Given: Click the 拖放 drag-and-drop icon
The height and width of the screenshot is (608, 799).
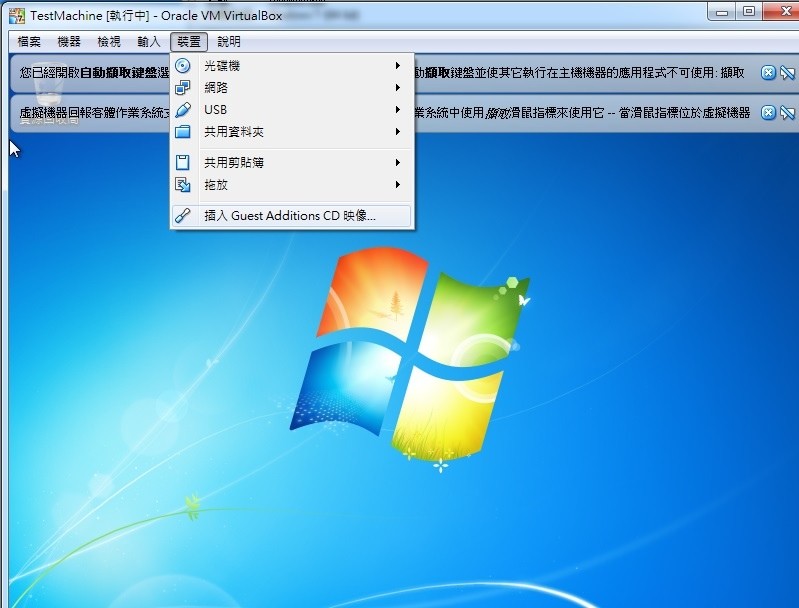Looking at the screenshot, I should pyautogui.click(x=182, y=184).
